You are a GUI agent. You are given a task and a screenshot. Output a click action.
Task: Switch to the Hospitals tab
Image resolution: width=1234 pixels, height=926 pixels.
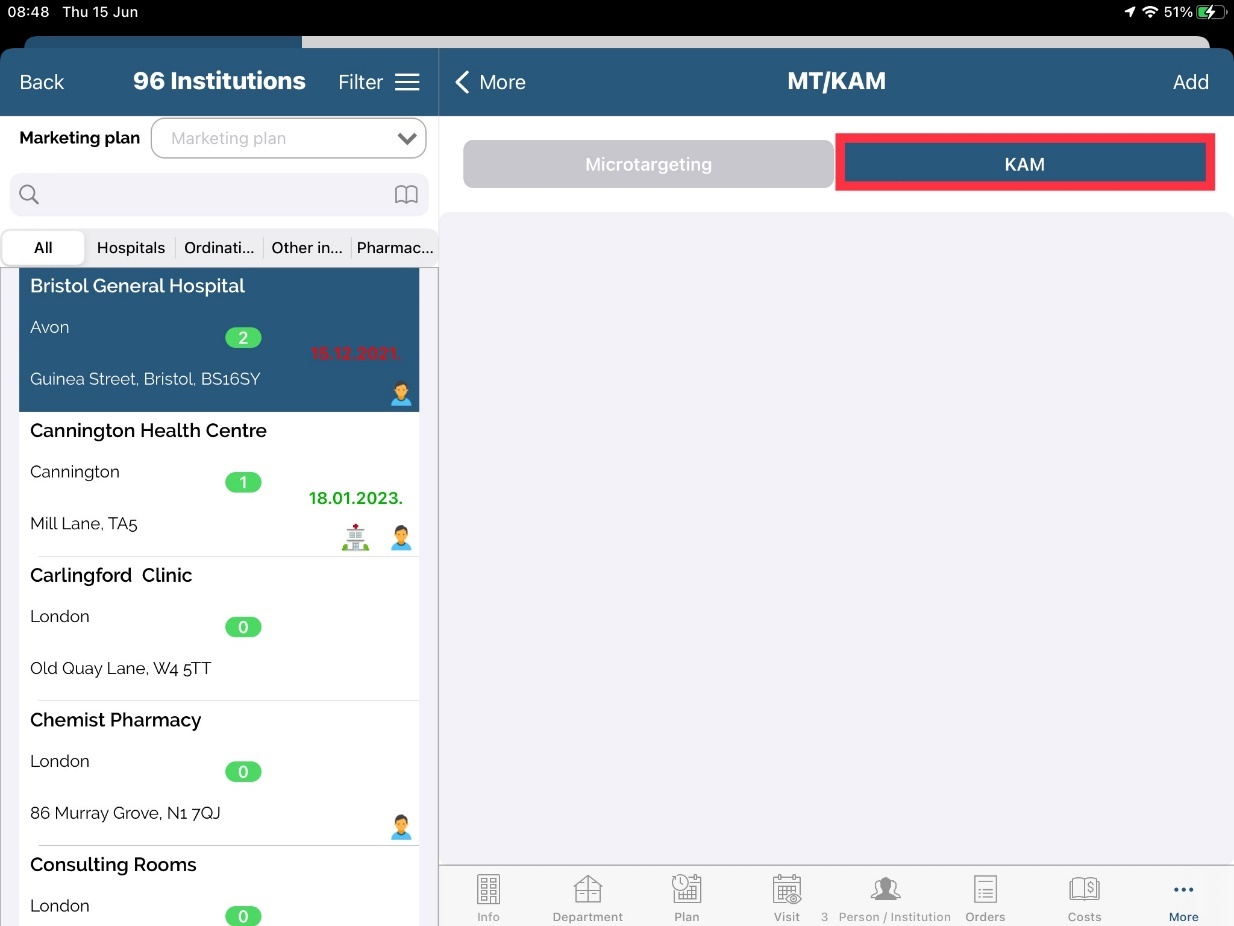point(131,248)
